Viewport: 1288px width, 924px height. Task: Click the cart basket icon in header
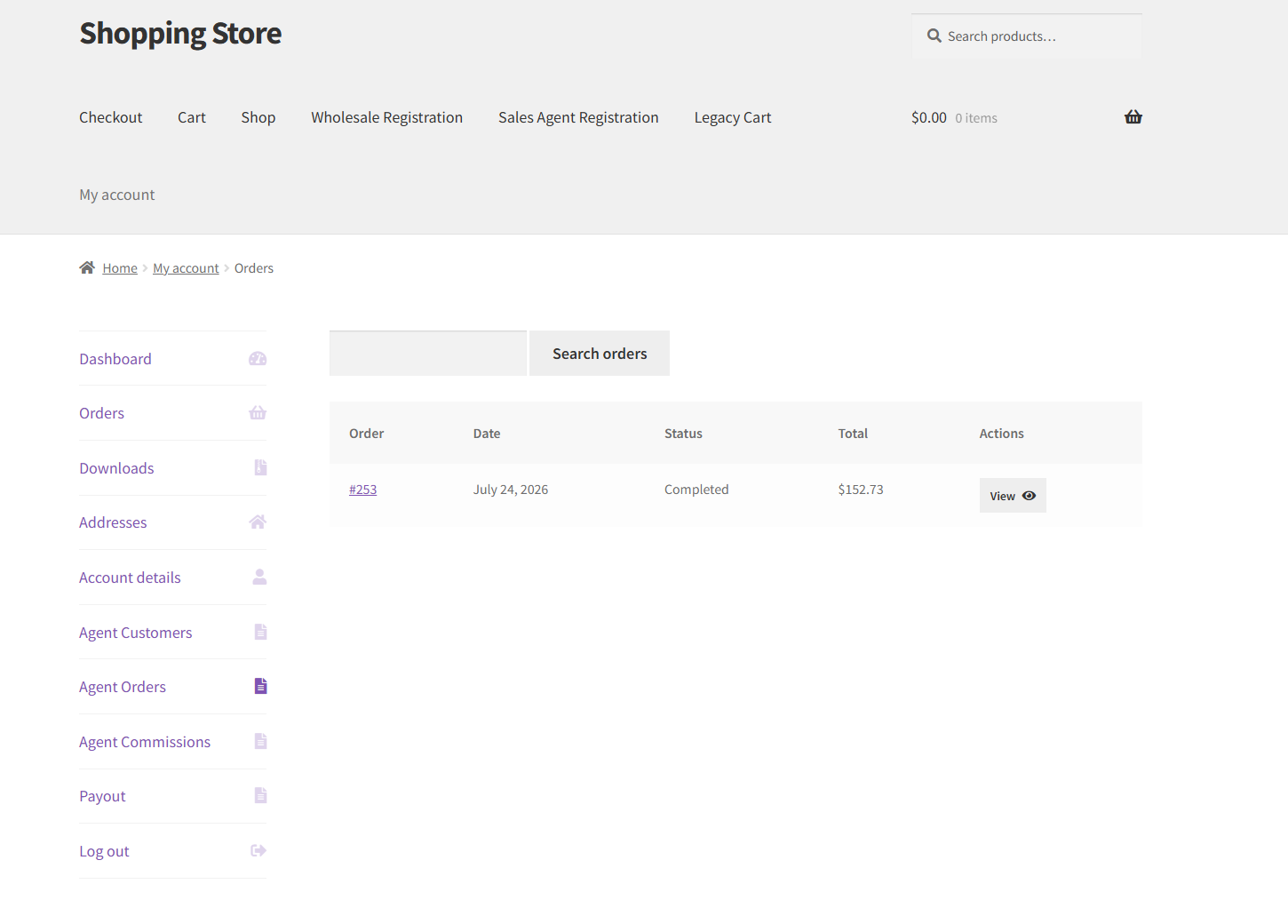click(1133, 117)
